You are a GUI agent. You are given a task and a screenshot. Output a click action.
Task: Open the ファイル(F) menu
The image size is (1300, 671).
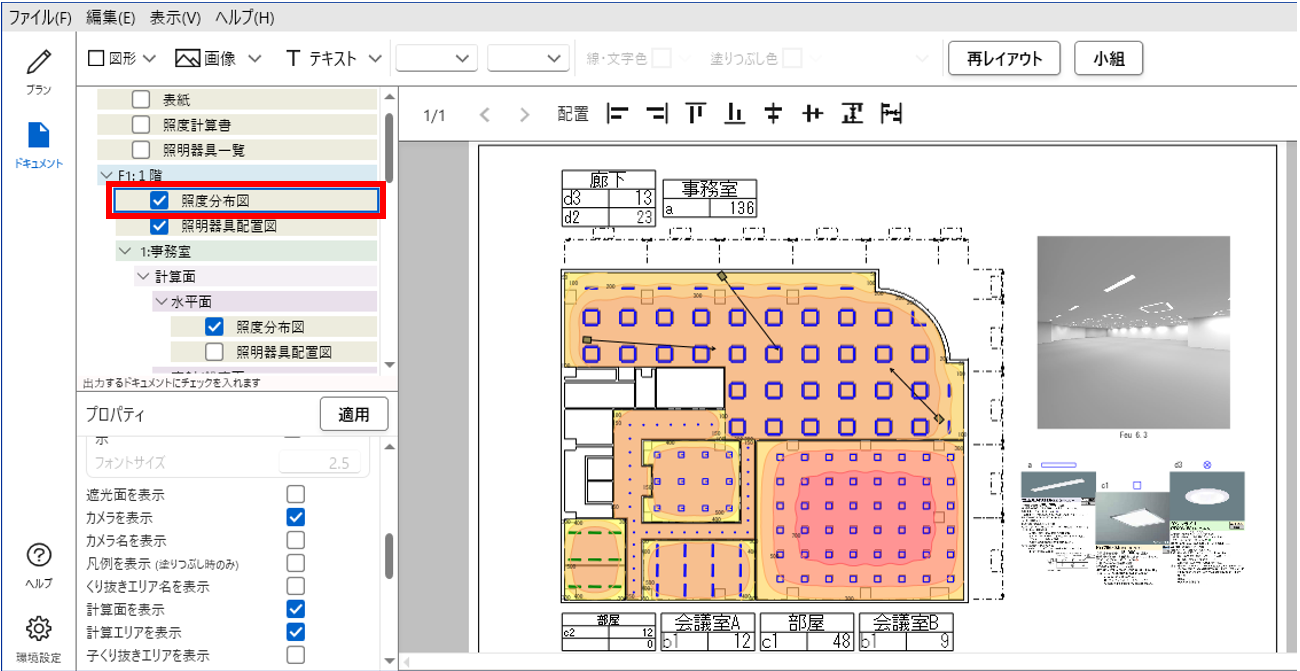point(40,18)
